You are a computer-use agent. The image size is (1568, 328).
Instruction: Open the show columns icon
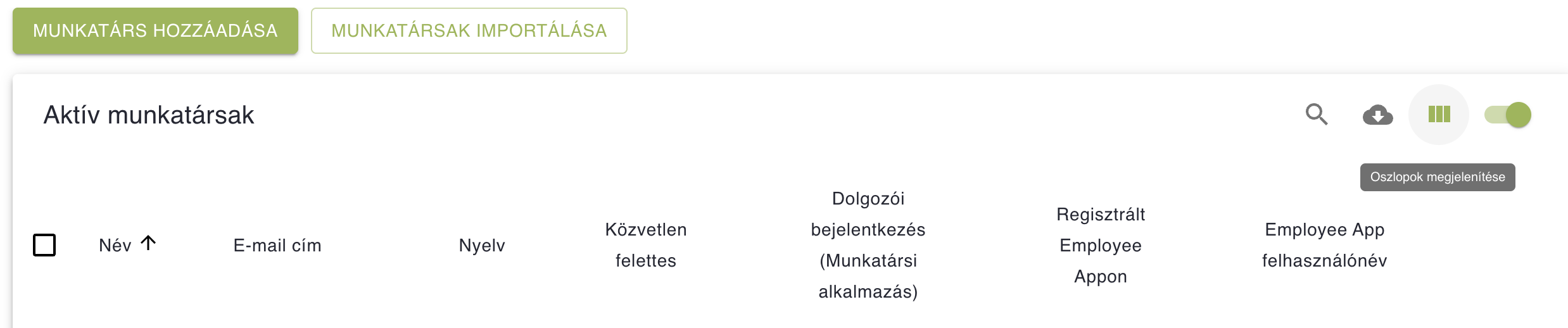[1439, 115]
